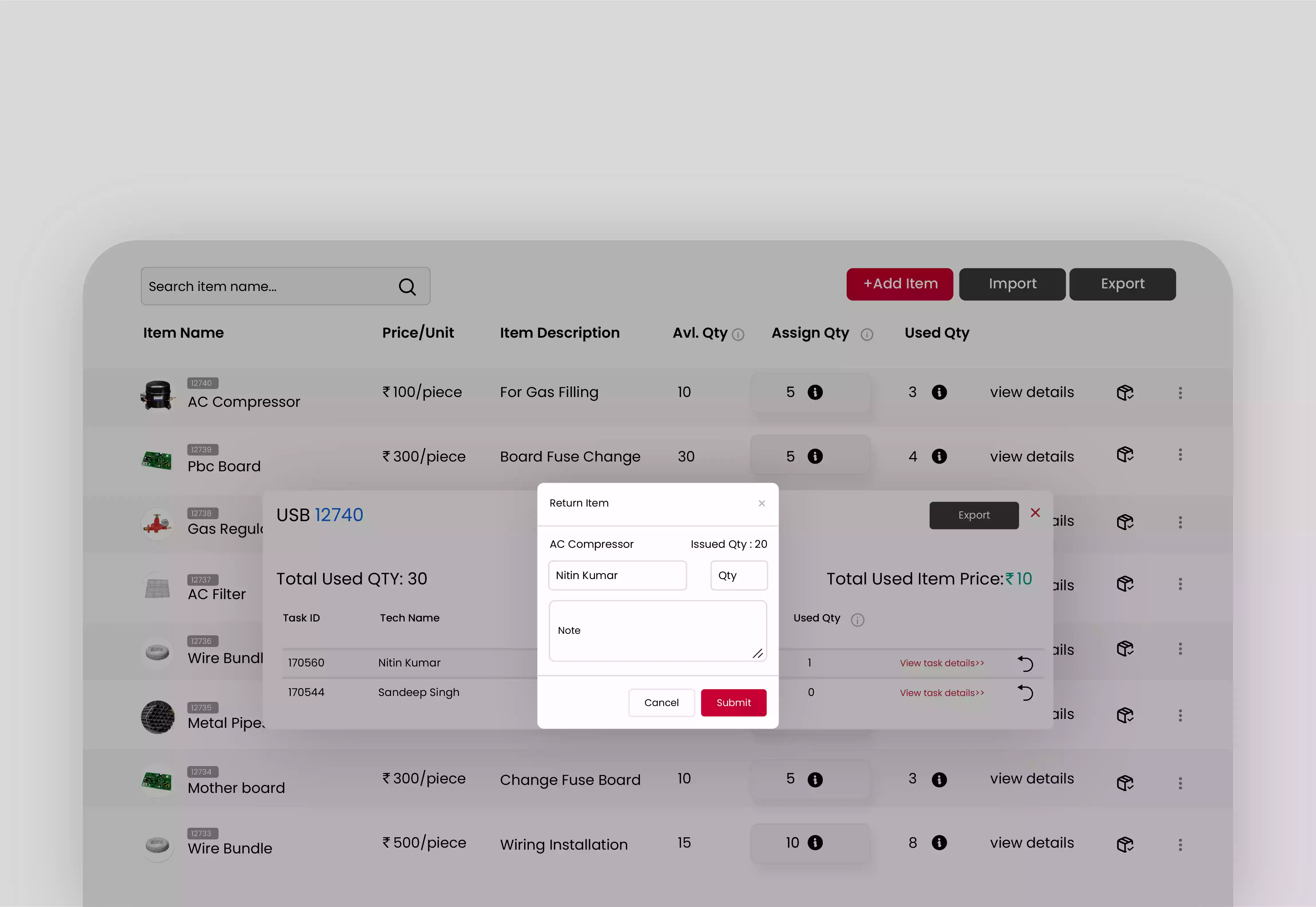This screenshot has height=907, width=1316.
Task: View task details for task 170560
Action: point(942,663)
